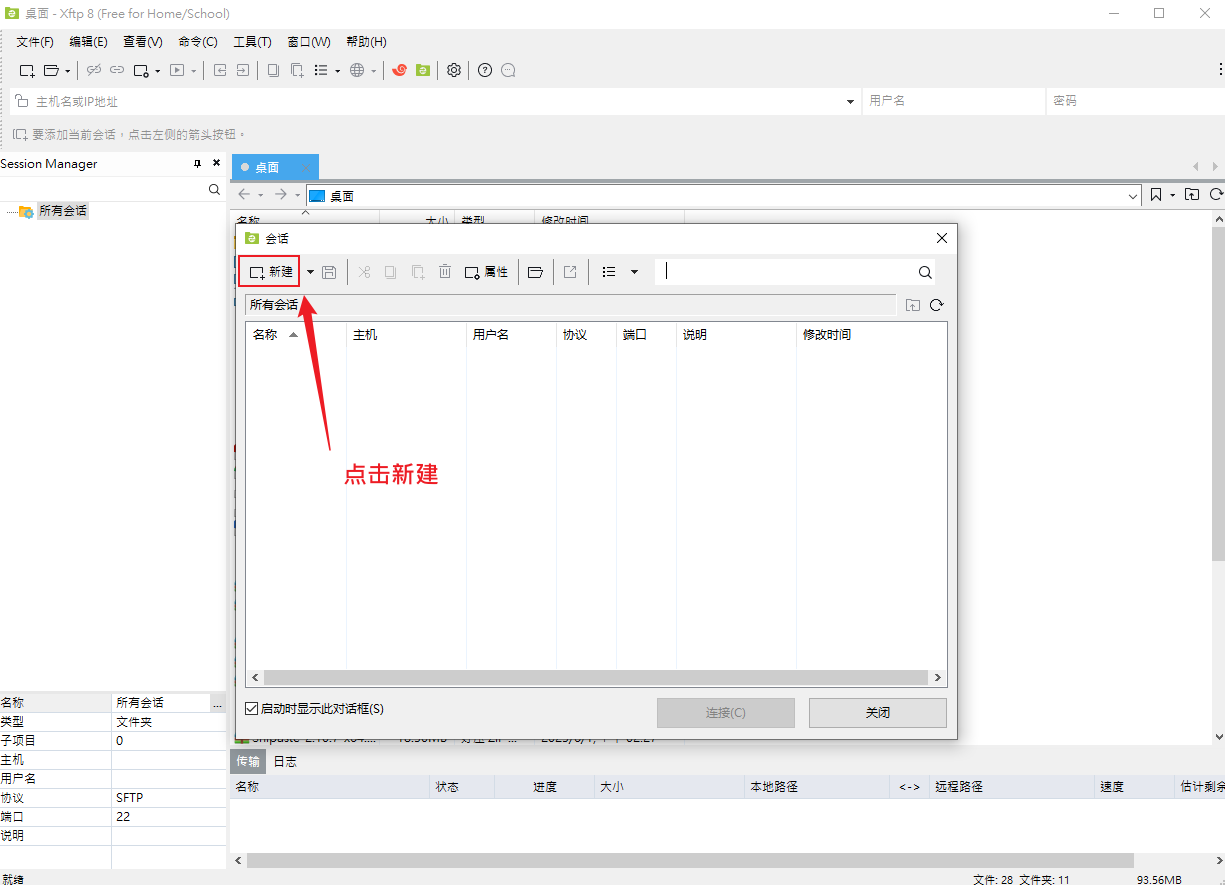
Task: Open the view mode dropdown in the dialog
Action: pos(634,272)
